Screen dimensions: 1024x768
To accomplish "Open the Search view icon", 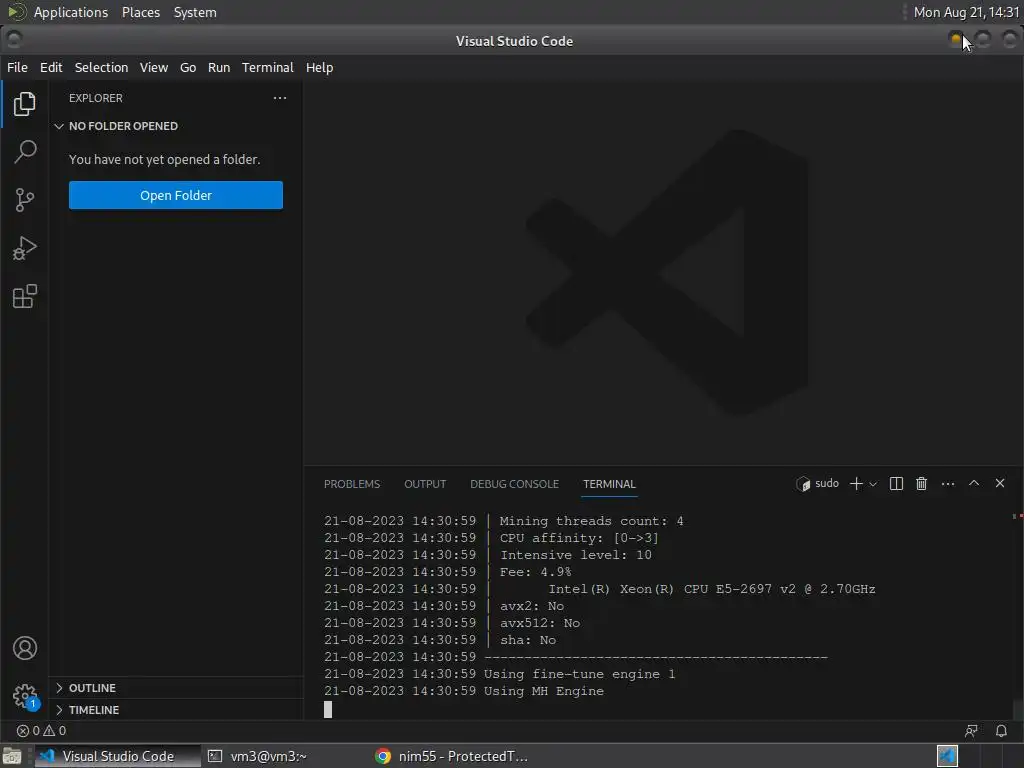I will tap(24, 152).
